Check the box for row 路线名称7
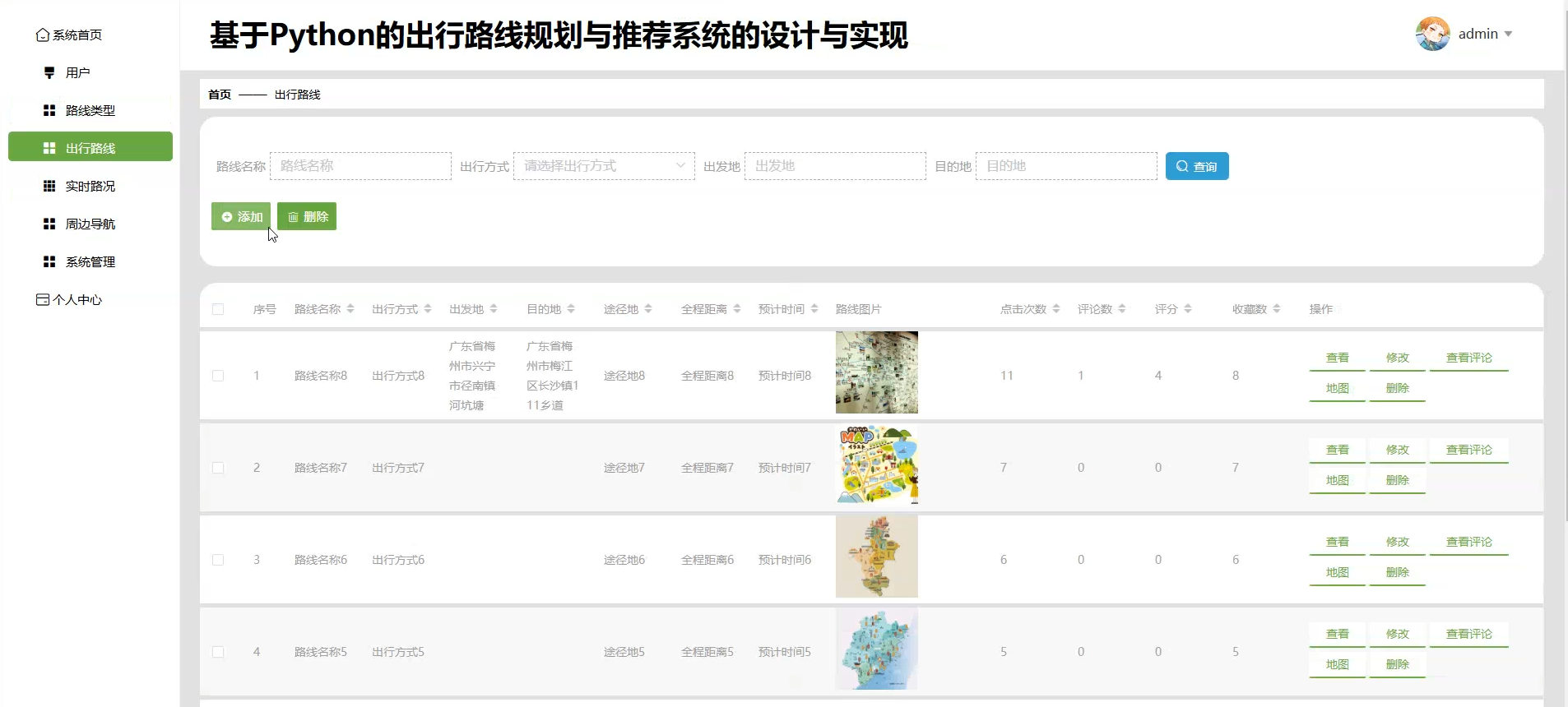This screenshot has width=1568, height=707. click(218, 468)
